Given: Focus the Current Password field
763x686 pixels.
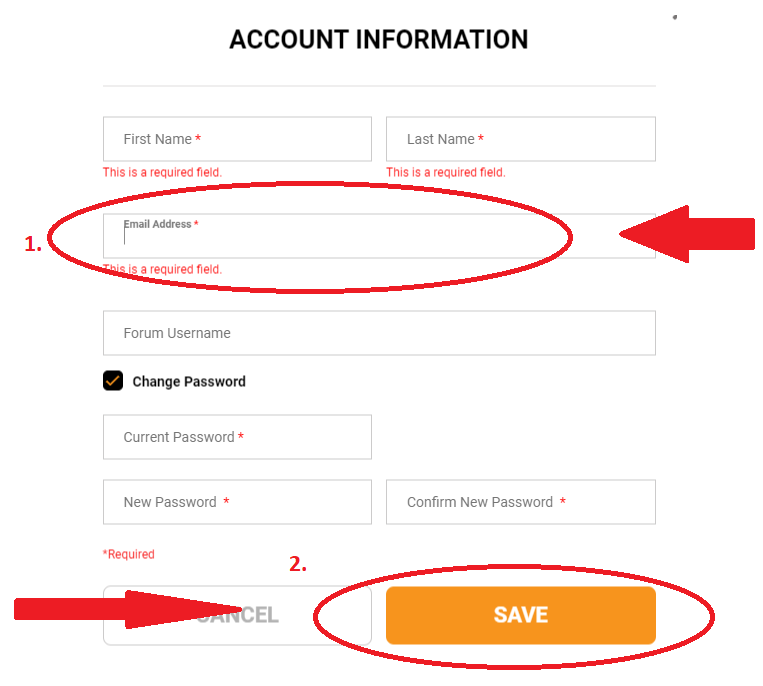Looking at the screenshot, I should (237, 437).
